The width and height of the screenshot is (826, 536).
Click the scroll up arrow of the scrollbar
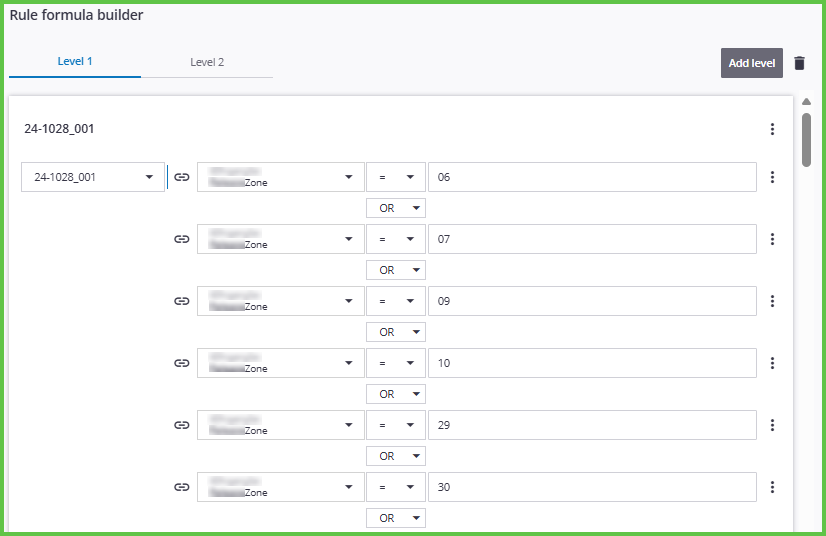click(x=806, y=101)
